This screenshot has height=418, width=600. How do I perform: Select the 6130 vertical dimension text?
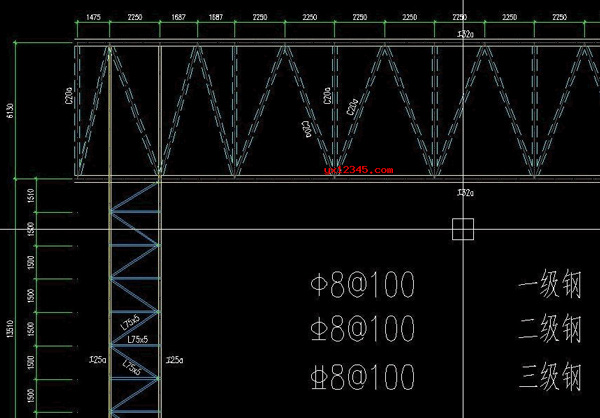click(10, 111)
